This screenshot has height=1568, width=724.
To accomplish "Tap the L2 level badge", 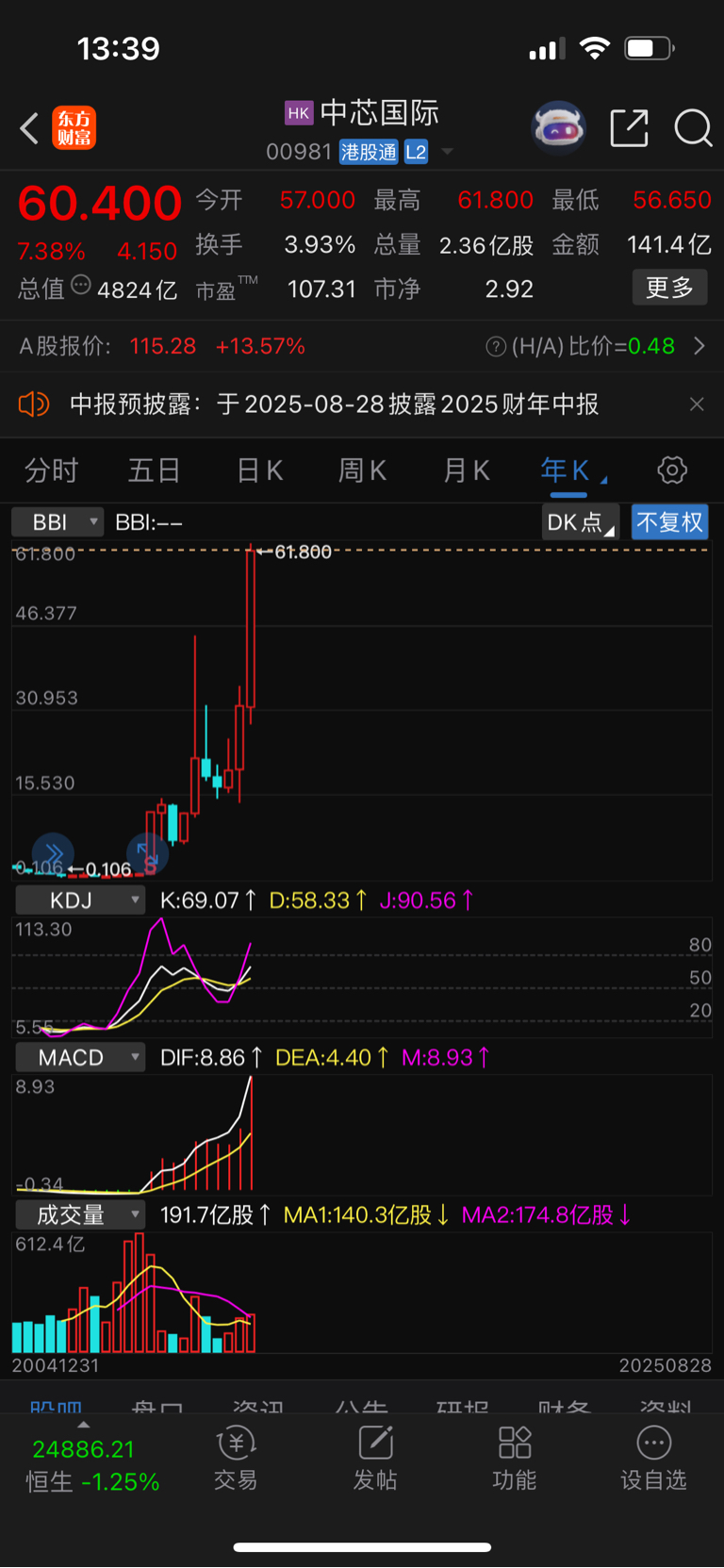I will pyautogui.click(x=416, y=152).
